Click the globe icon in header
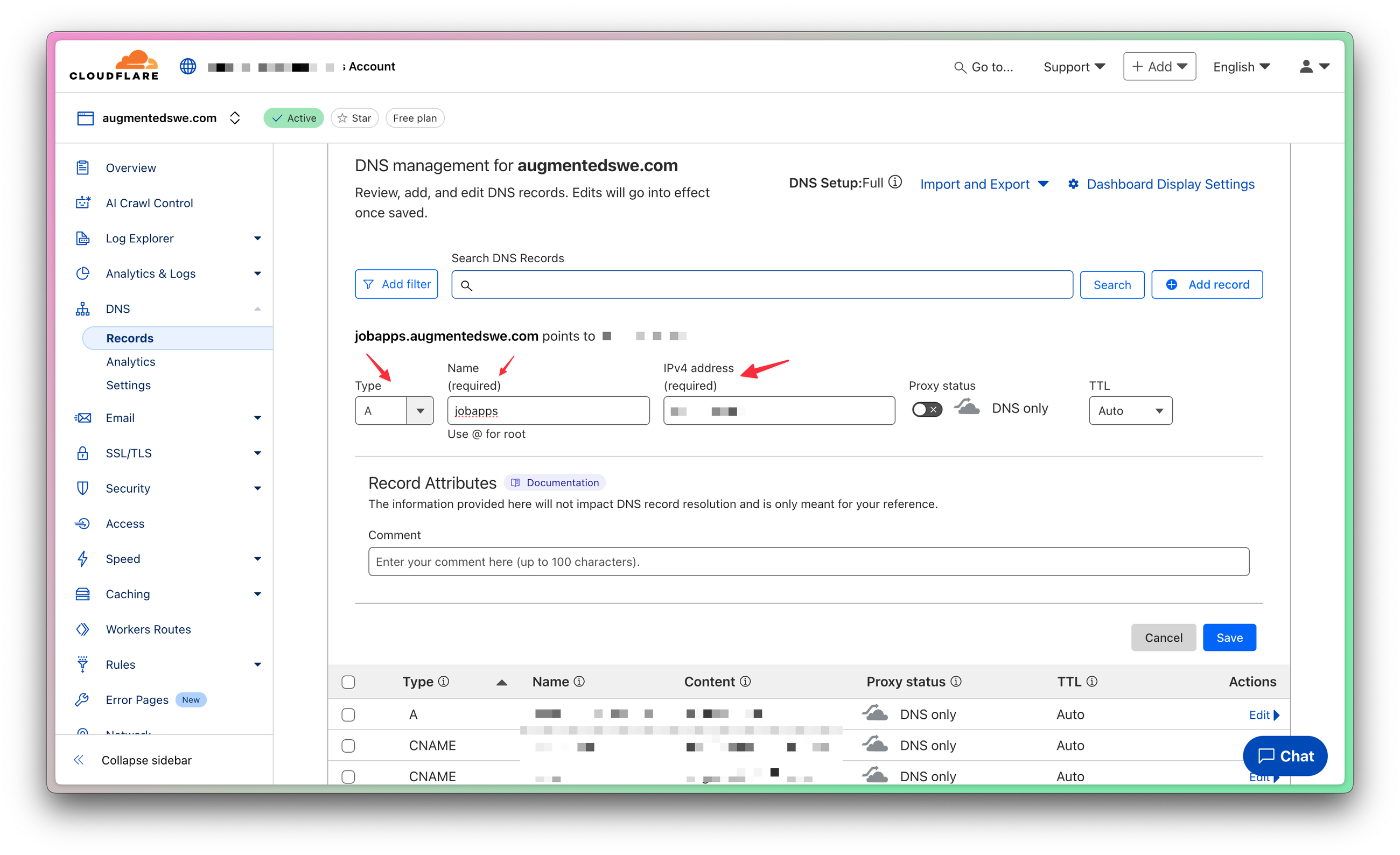This screenshot has height=855, width=1400. [188, 66]
